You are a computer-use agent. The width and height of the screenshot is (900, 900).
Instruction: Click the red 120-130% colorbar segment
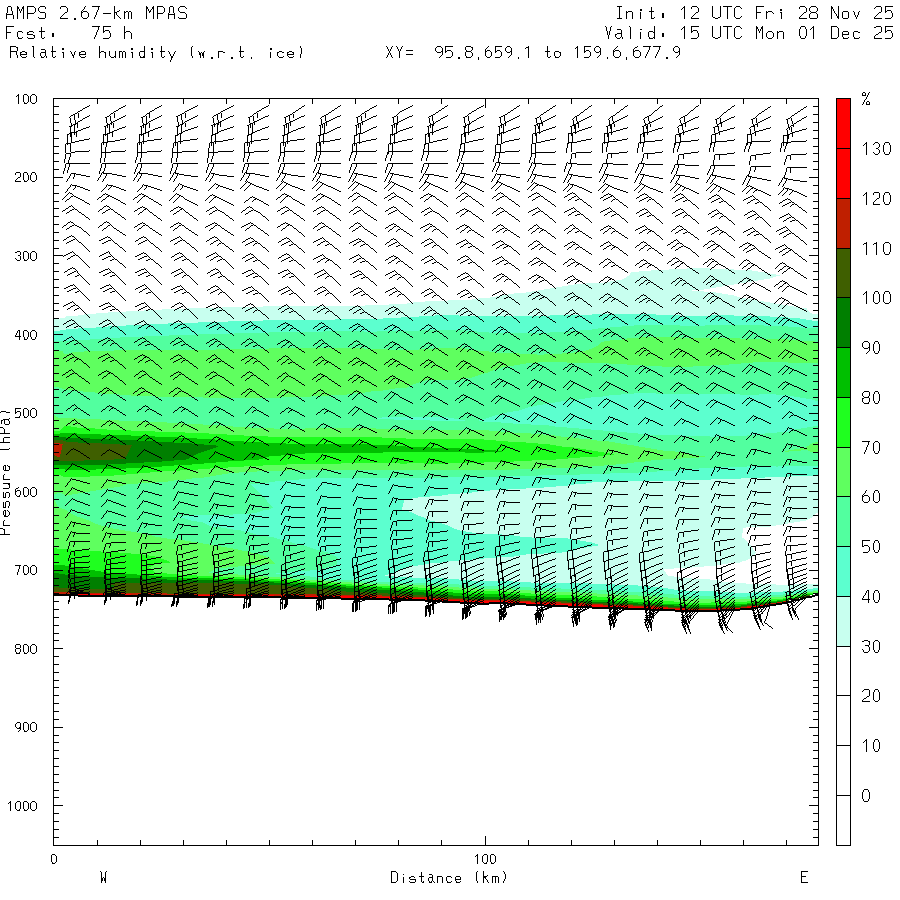click(x=843, y=173)
